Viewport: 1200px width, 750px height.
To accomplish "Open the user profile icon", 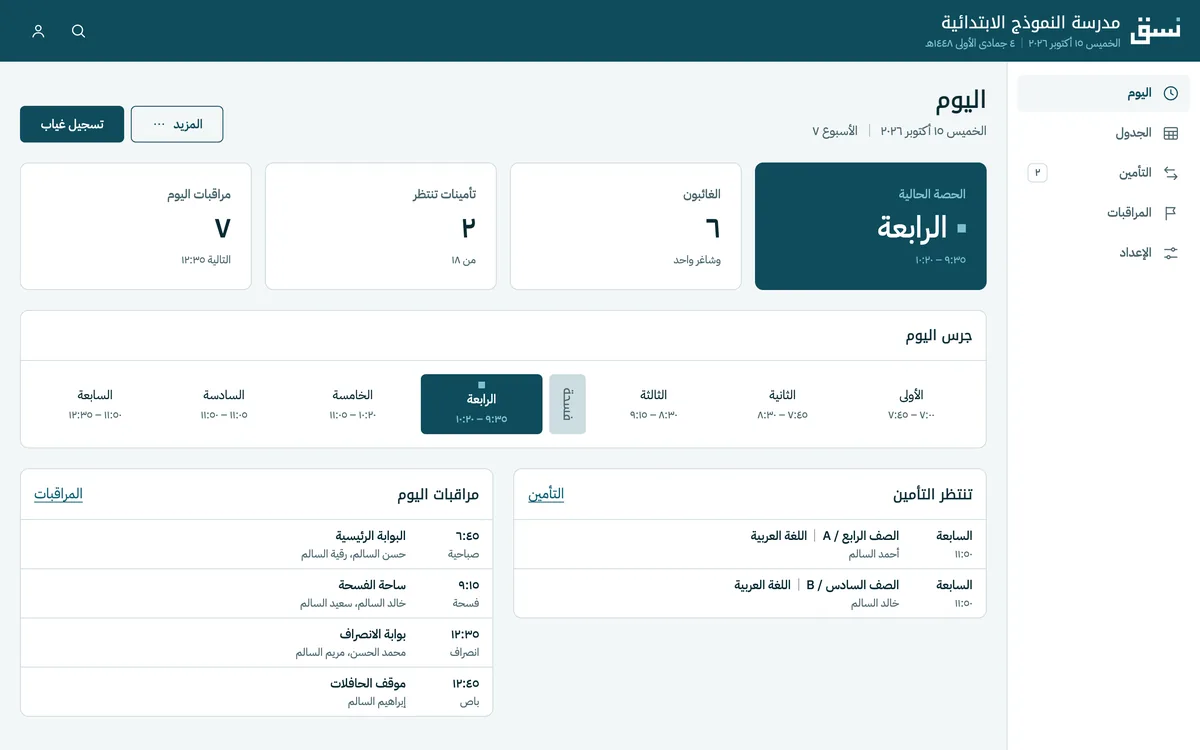I will pos(39,31).
